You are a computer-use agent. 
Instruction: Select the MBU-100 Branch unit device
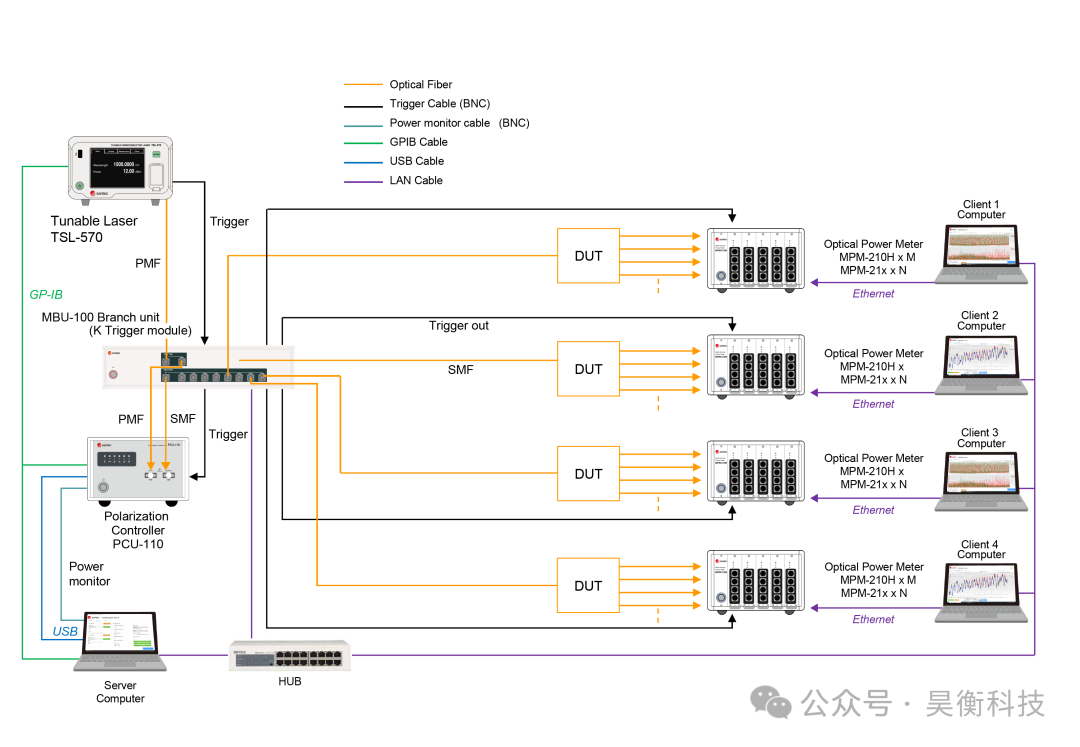pyautogui.click(x=198, y=366)
